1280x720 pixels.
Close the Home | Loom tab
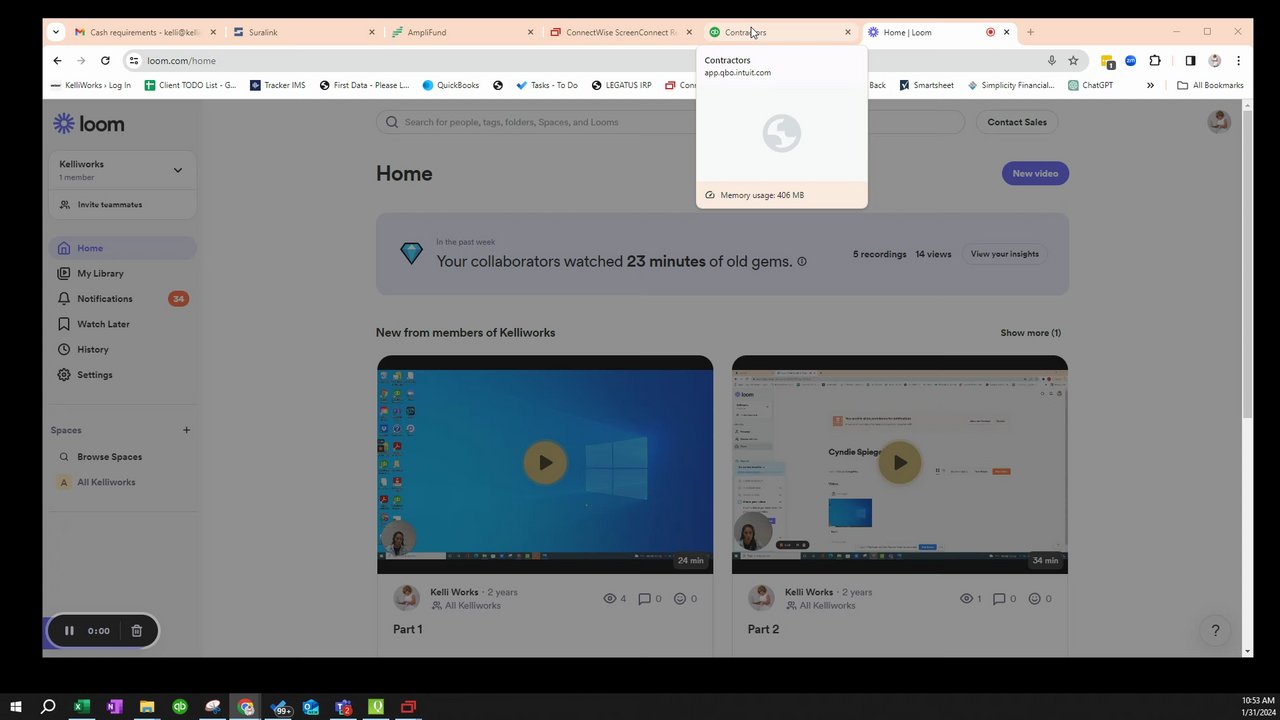(1006, 32)
